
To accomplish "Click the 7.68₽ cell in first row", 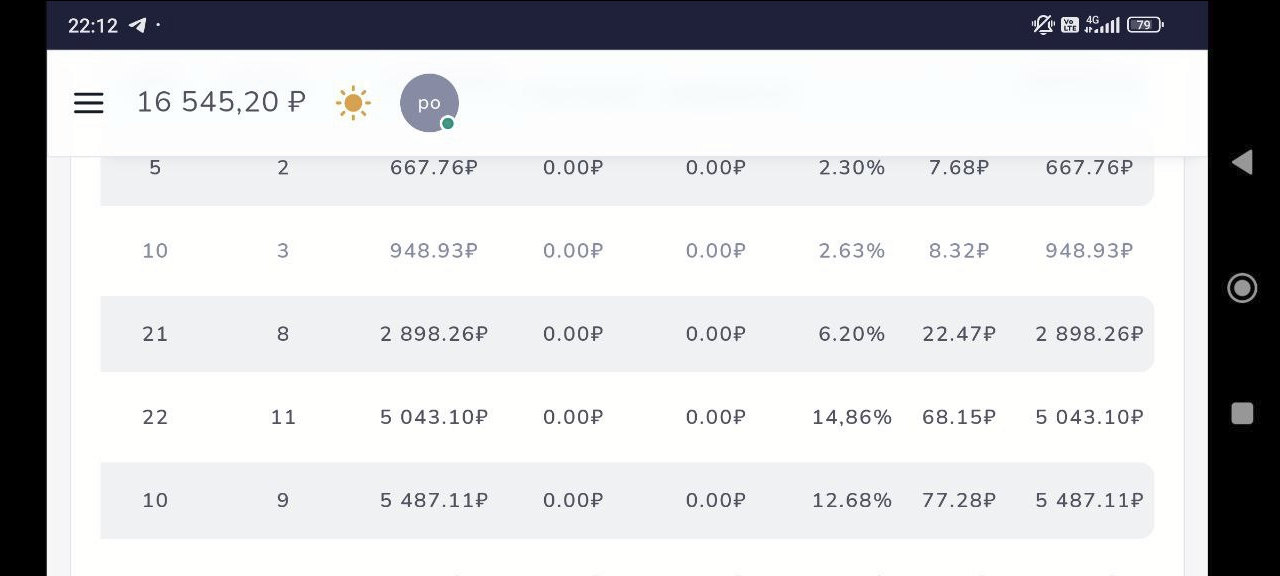I will (x=958, y=168).
